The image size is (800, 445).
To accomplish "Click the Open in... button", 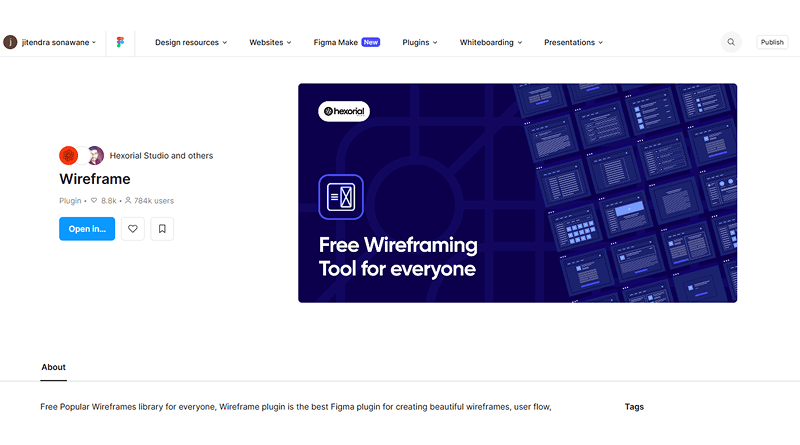I will point(87,229).
